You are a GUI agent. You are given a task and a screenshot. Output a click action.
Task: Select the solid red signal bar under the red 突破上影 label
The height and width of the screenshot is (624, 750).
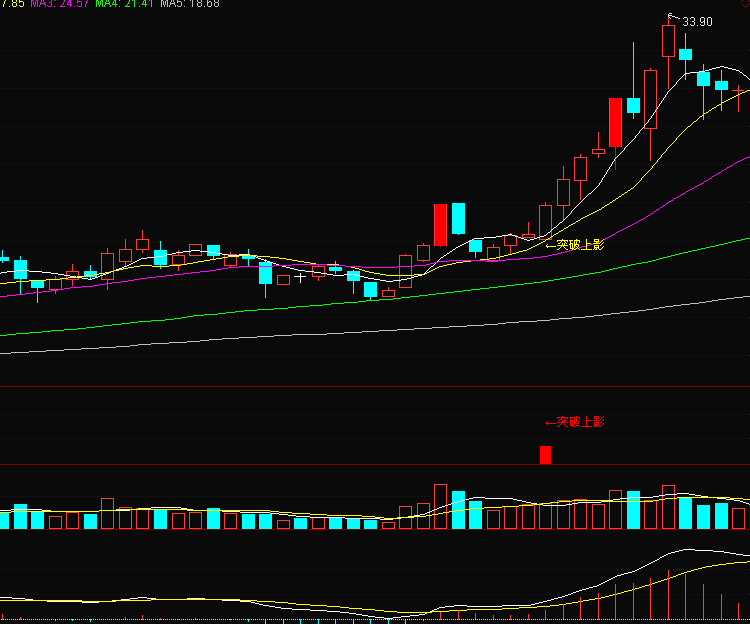tap(545, 455)
